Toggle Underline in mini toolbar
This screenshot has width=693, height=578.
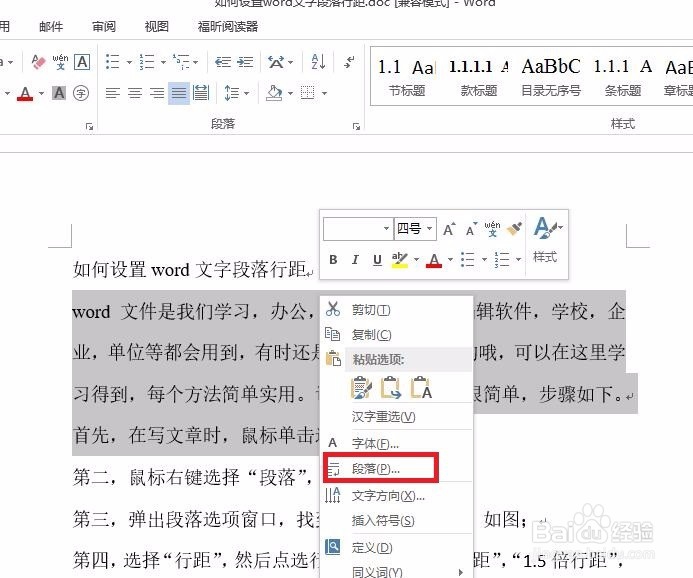point(377,260)
